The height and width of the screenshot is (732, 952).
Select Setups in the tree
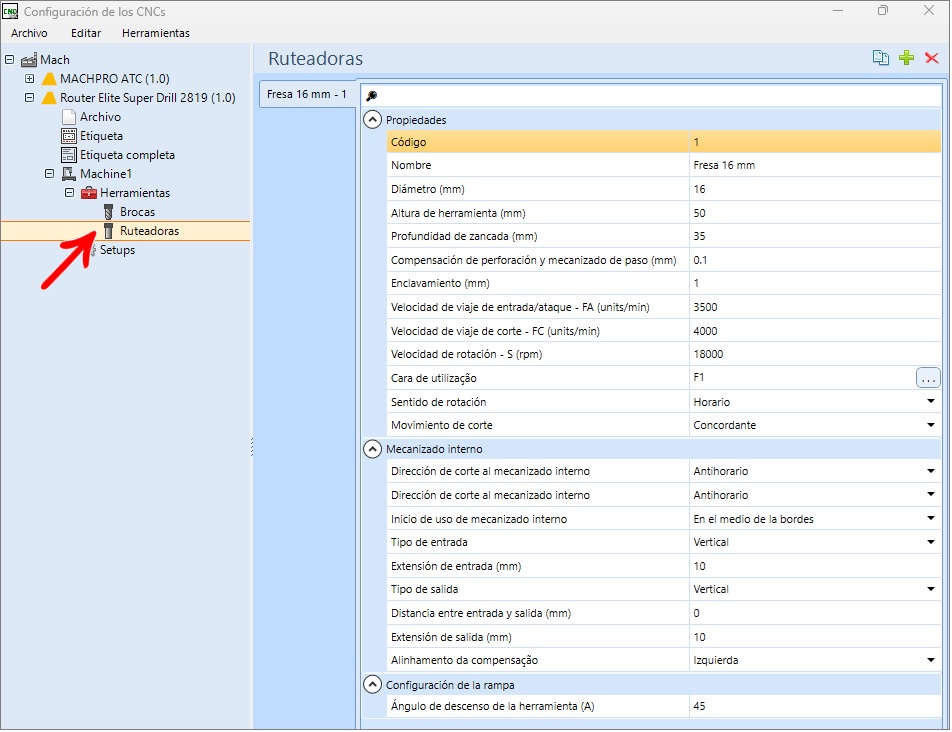pos(117,250)
